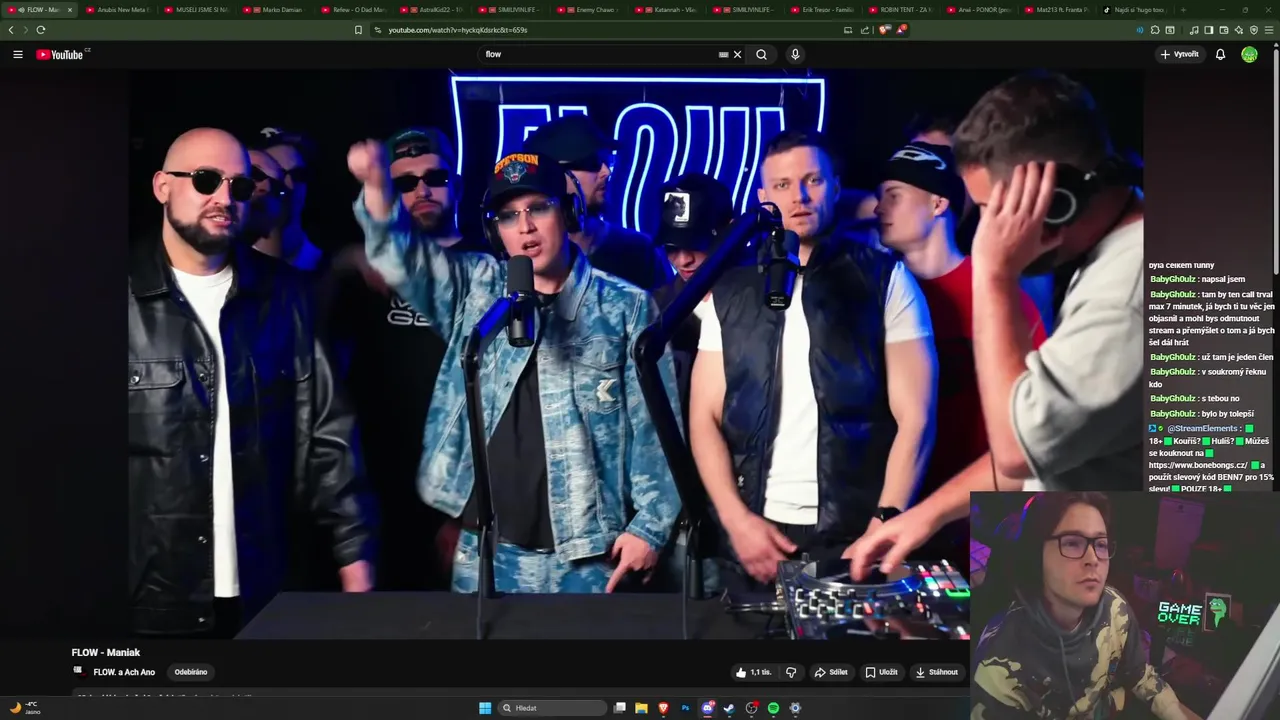Open File Explorer from taskbar

(641, 708)
